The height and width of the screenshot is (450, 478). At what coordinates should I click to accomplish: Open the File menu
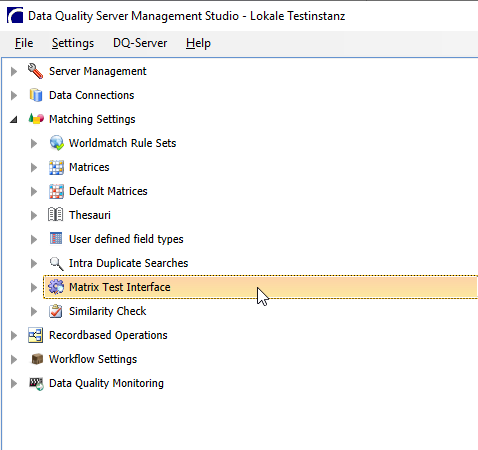[24, 43]
